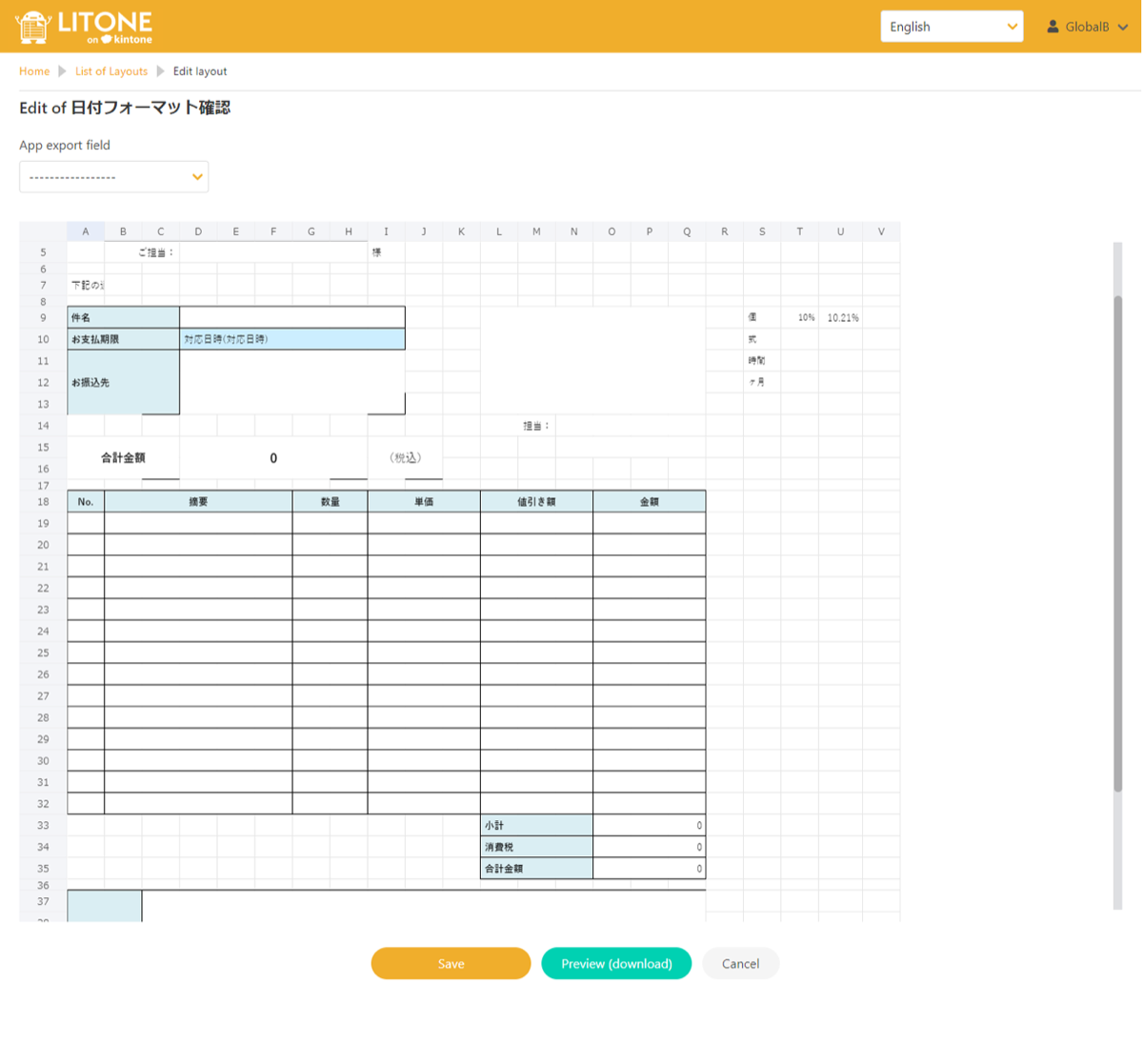
Task: Open the English language dropdown
Action: [952, 27]
